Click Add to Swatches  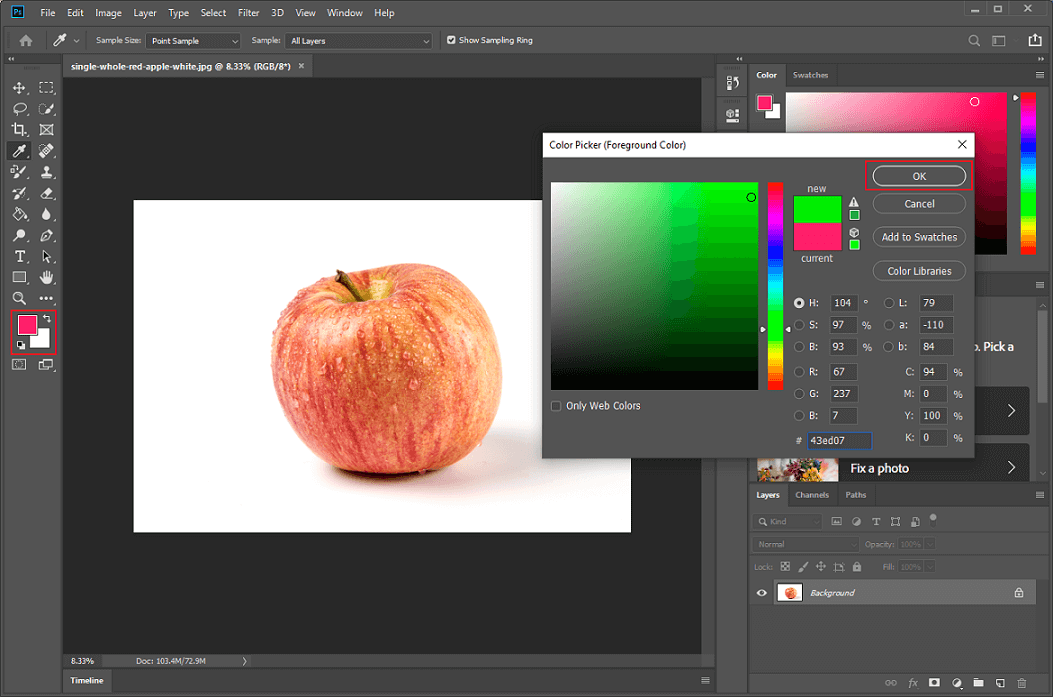(x=918, y=237)
